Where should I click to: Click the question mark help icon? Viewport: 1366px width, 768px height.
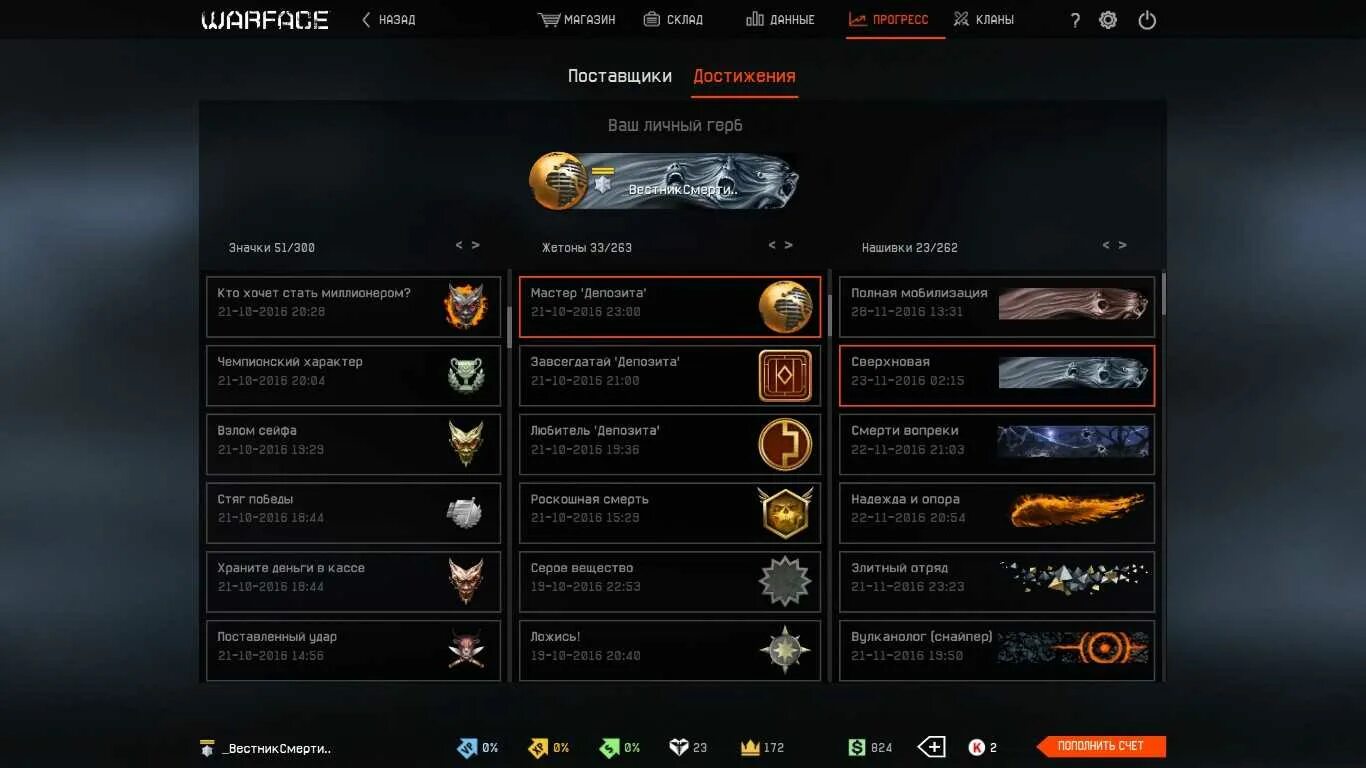click(x=1075, y=20)
